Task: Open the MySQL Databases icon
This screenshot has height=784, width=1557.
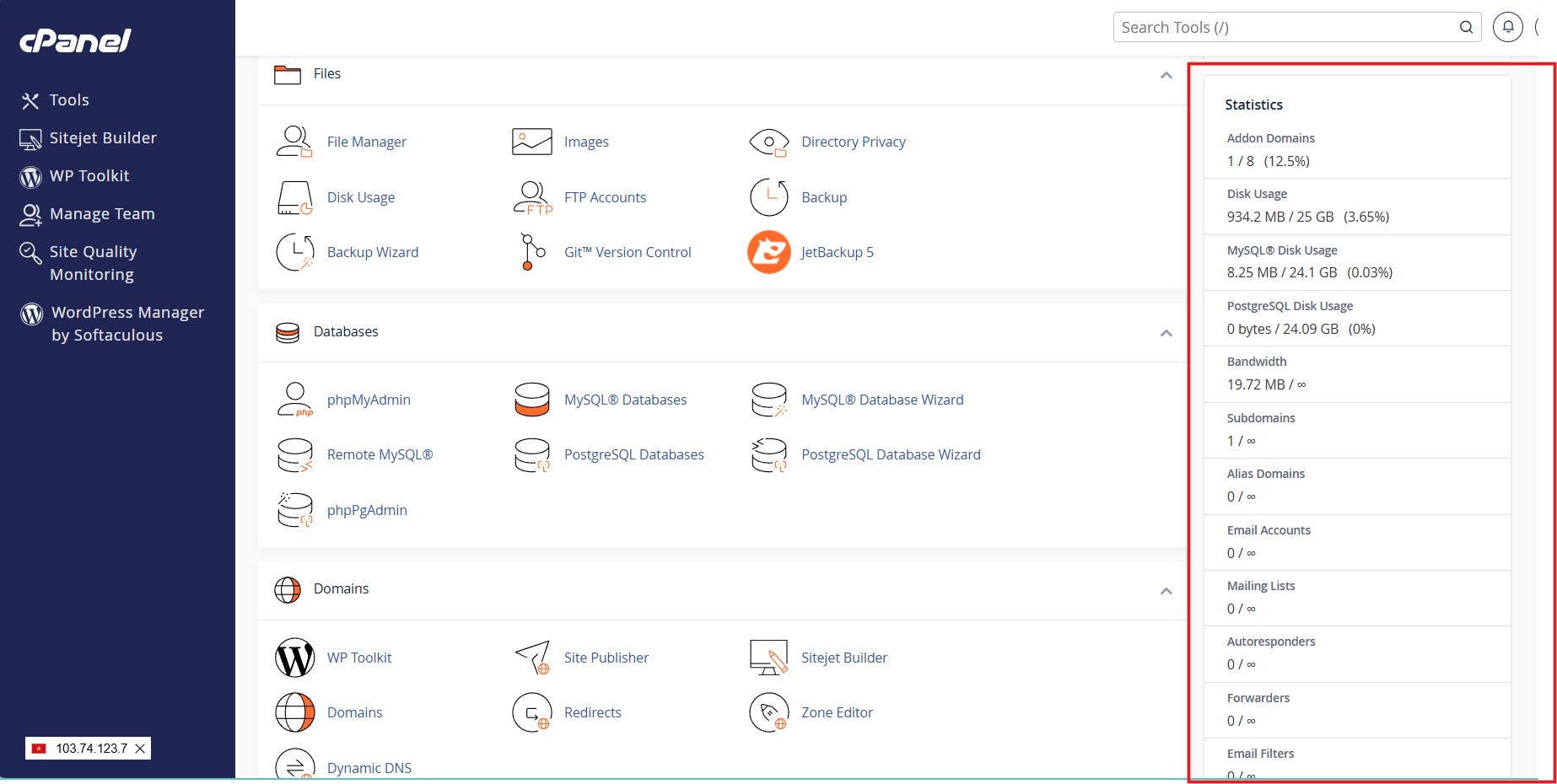Action: (x=532, y=400)
